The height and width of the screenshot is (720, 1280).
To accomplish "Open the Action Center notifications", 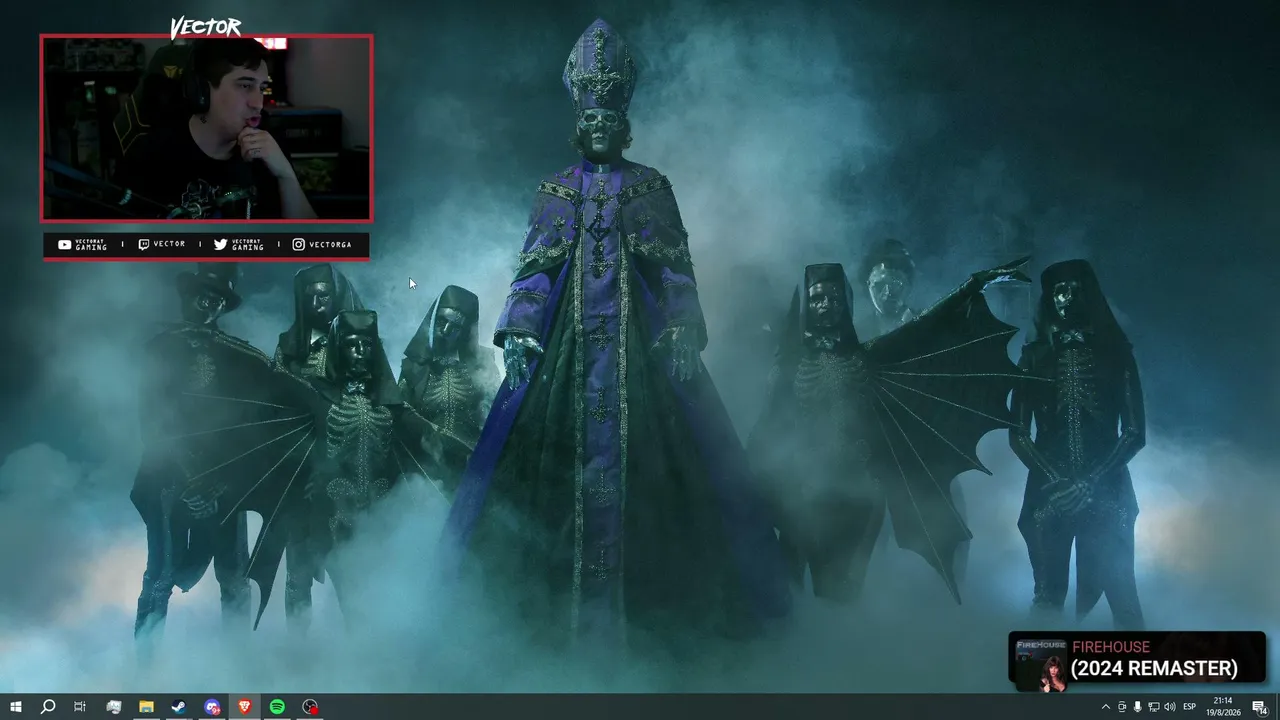I will tap(1259, 707).
